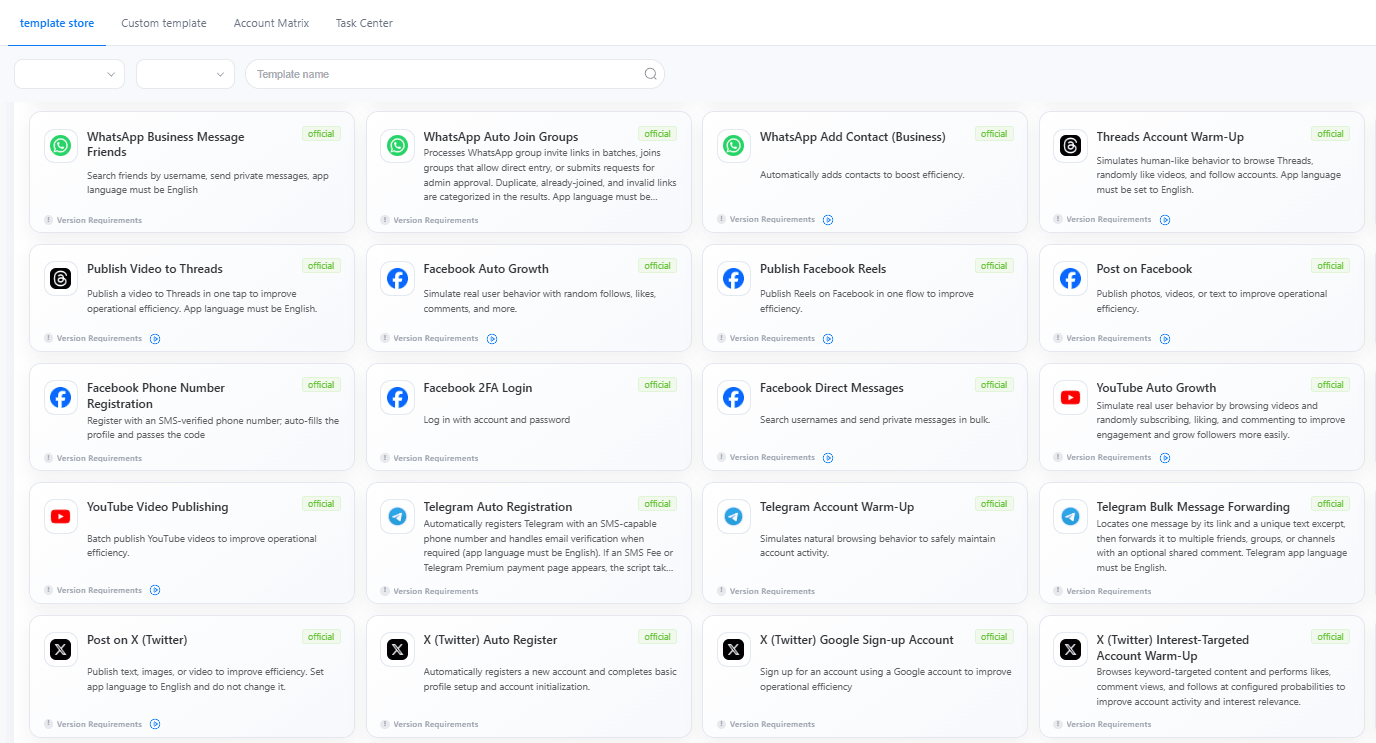Image resolution: width=1376 pixels, height=743 pixels.
Task: Click the official badge on YouTube Video Publishing card
Action: coord(321,504)
